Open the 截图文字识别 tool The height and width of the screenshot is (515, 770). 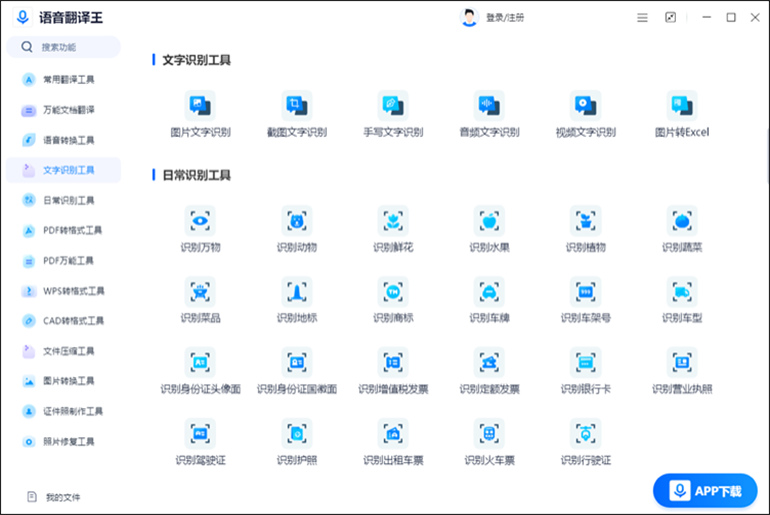pos(297,114)
